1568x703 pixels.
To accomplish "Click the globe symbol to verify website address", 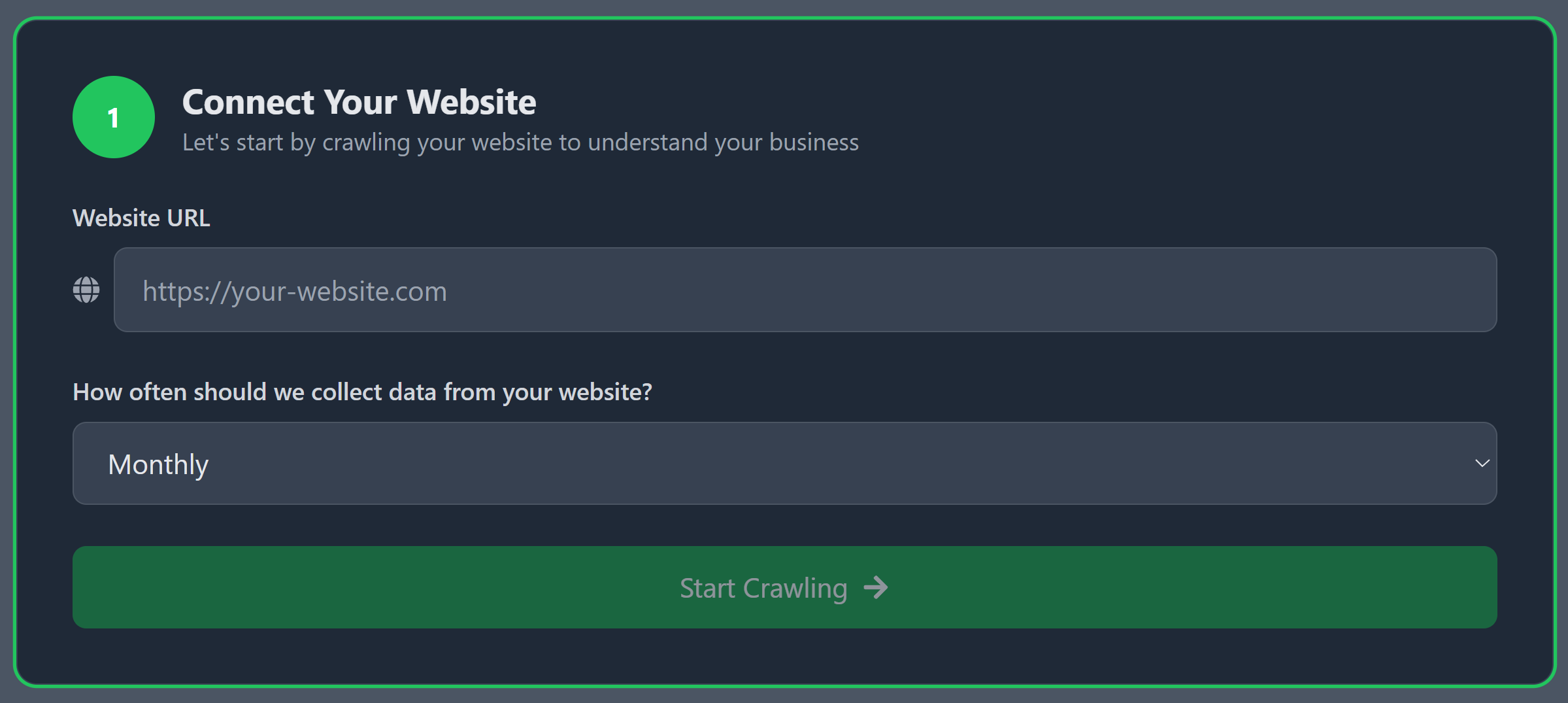I will (86, 290).
